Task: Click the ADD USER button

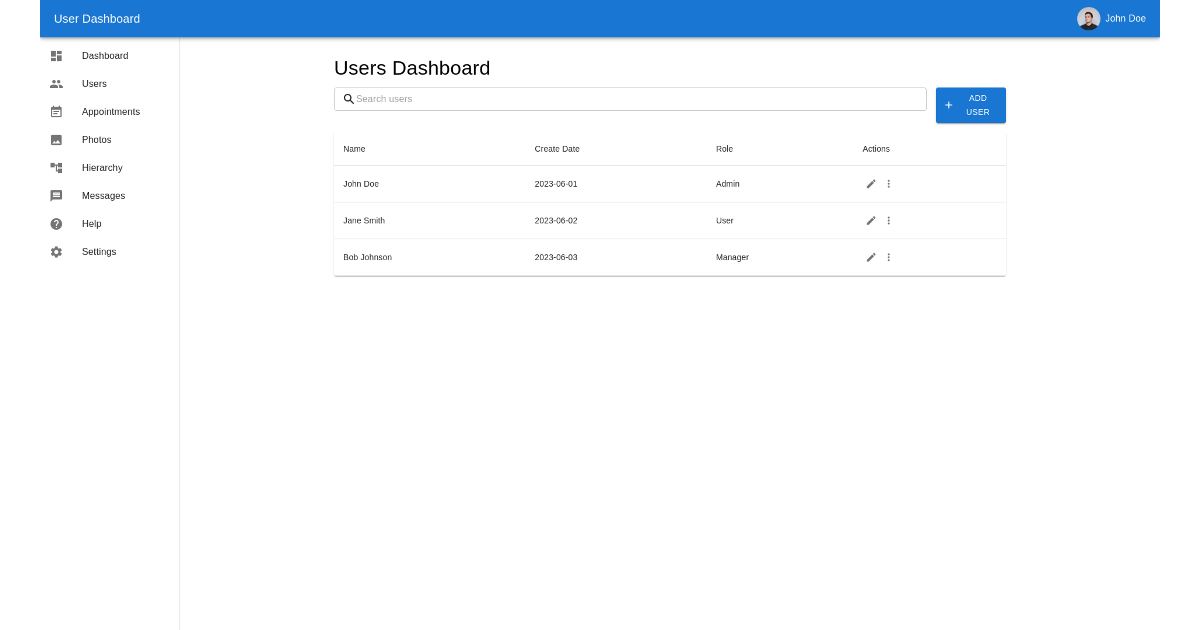Action: coord(970,105)
